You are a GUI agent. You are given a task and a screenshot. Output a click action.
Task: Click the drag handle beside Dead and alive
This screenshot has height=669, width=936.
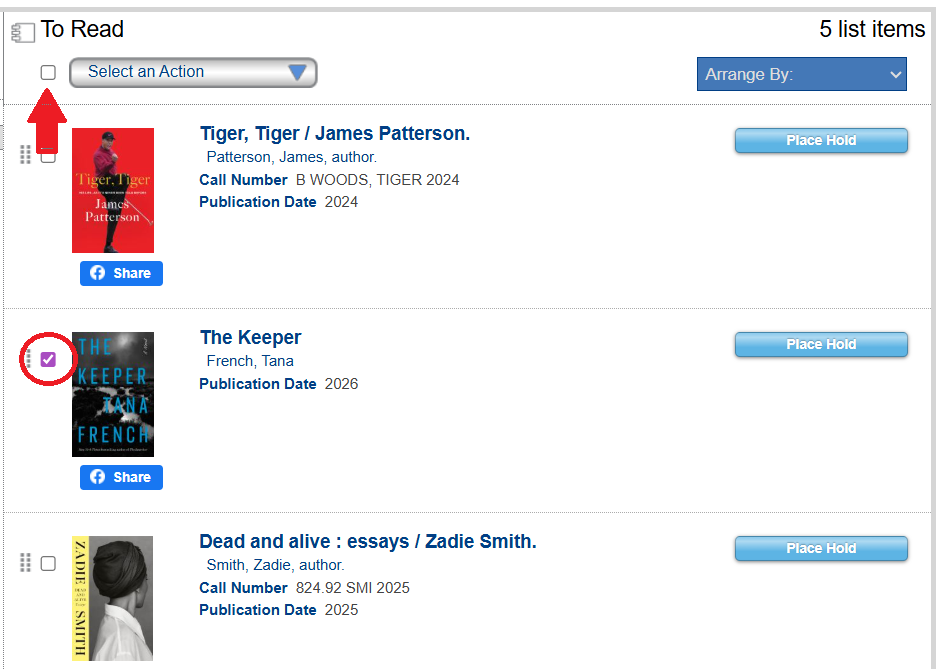coord(25,563)
